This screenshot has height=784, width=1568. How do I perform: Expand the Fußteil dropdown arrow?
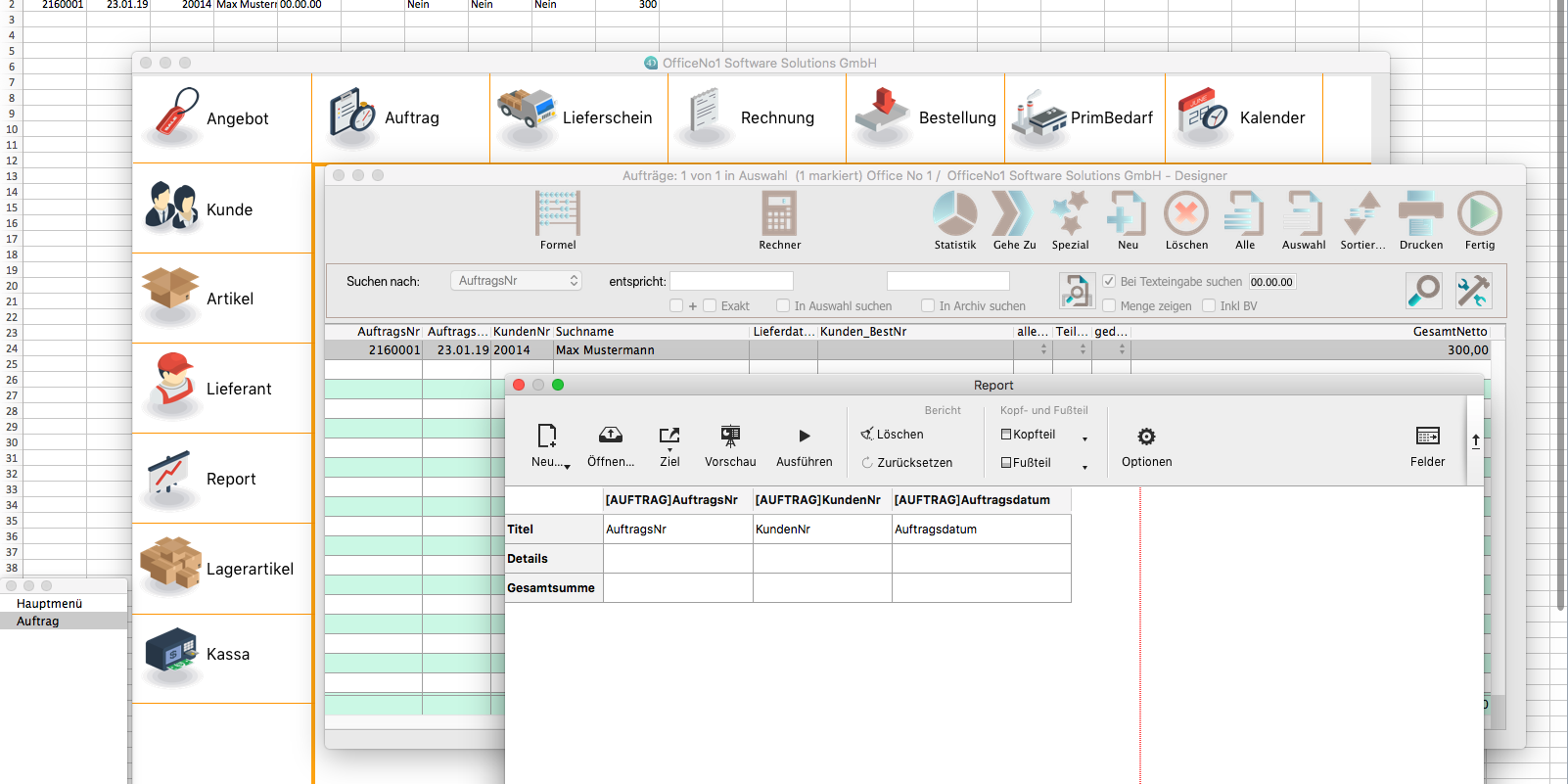coord(1084,468)
